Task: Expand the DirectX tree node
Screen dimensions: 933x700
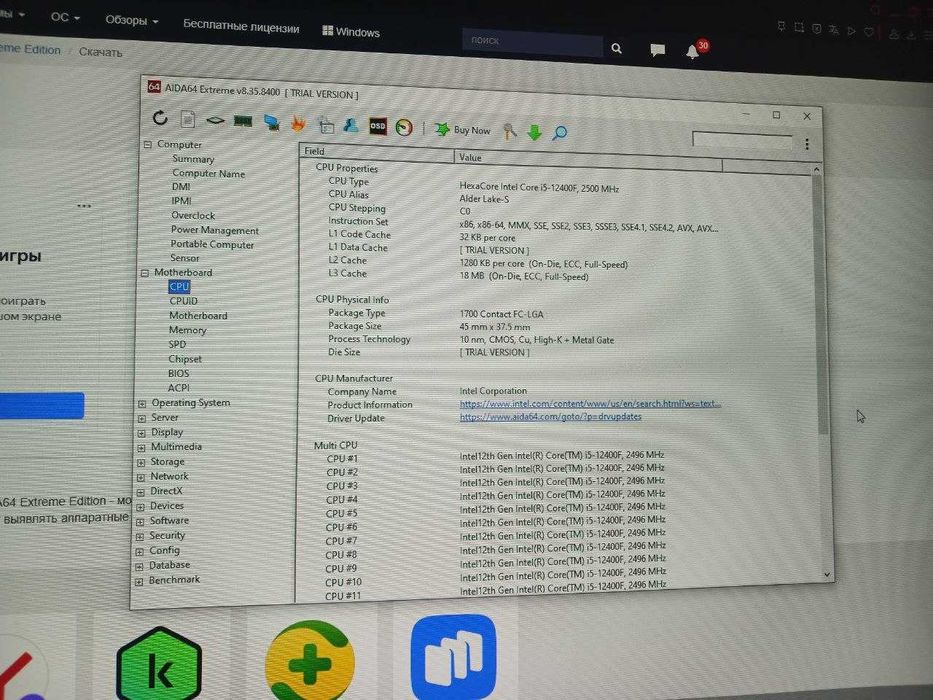Action: (x=140, y=492)
